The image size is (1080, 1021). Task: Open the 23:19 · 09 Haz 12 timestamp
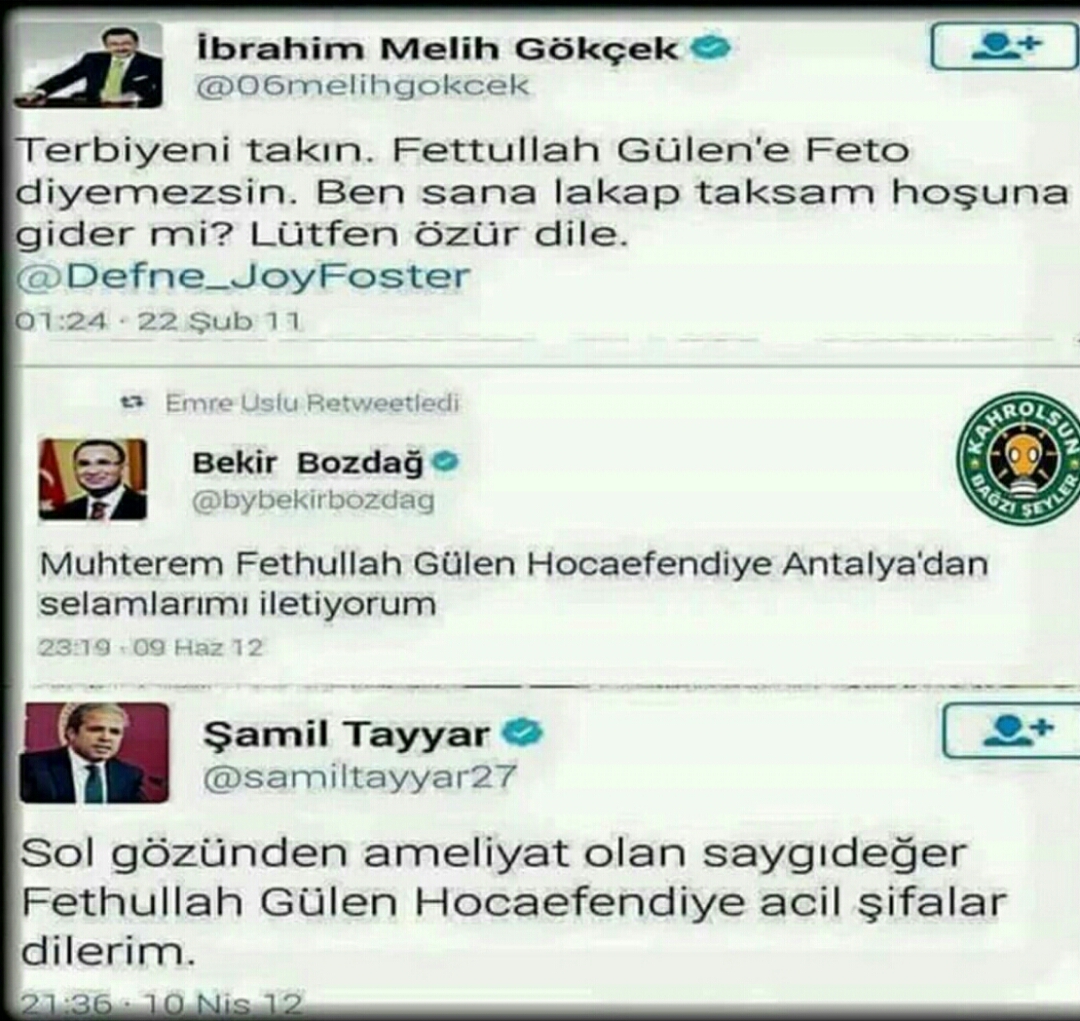pyautogui.click(x=151, y=648)
